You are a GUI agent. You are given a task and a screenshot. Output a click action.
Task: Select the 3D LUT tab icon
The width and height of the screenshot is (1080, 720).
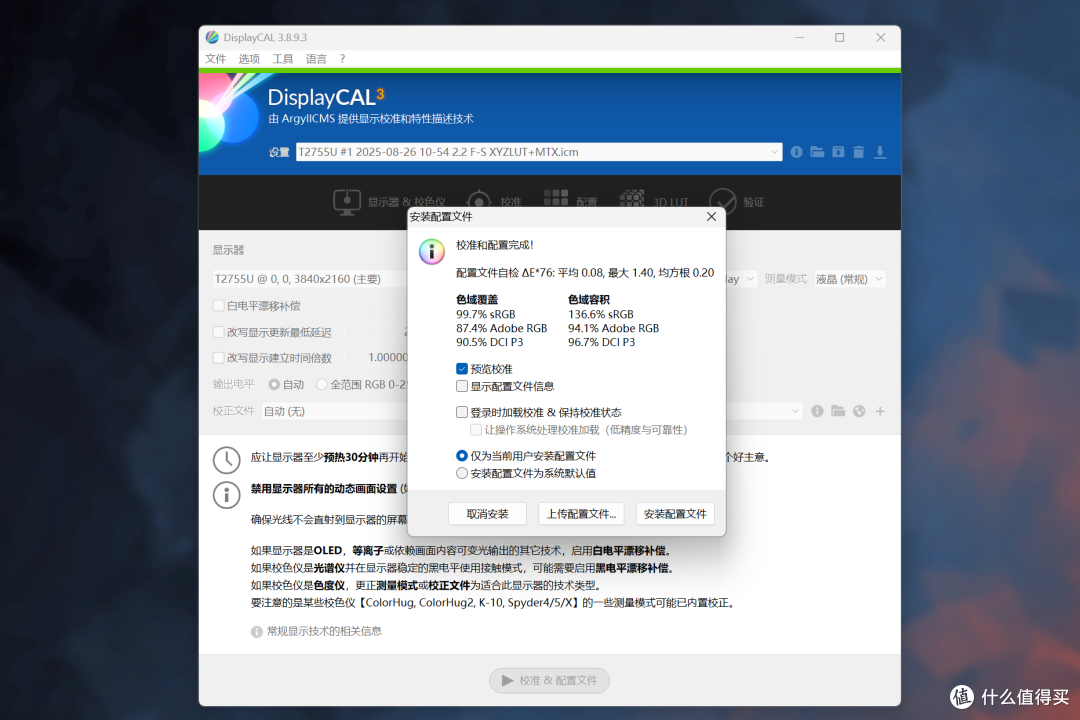pos(632,200)
